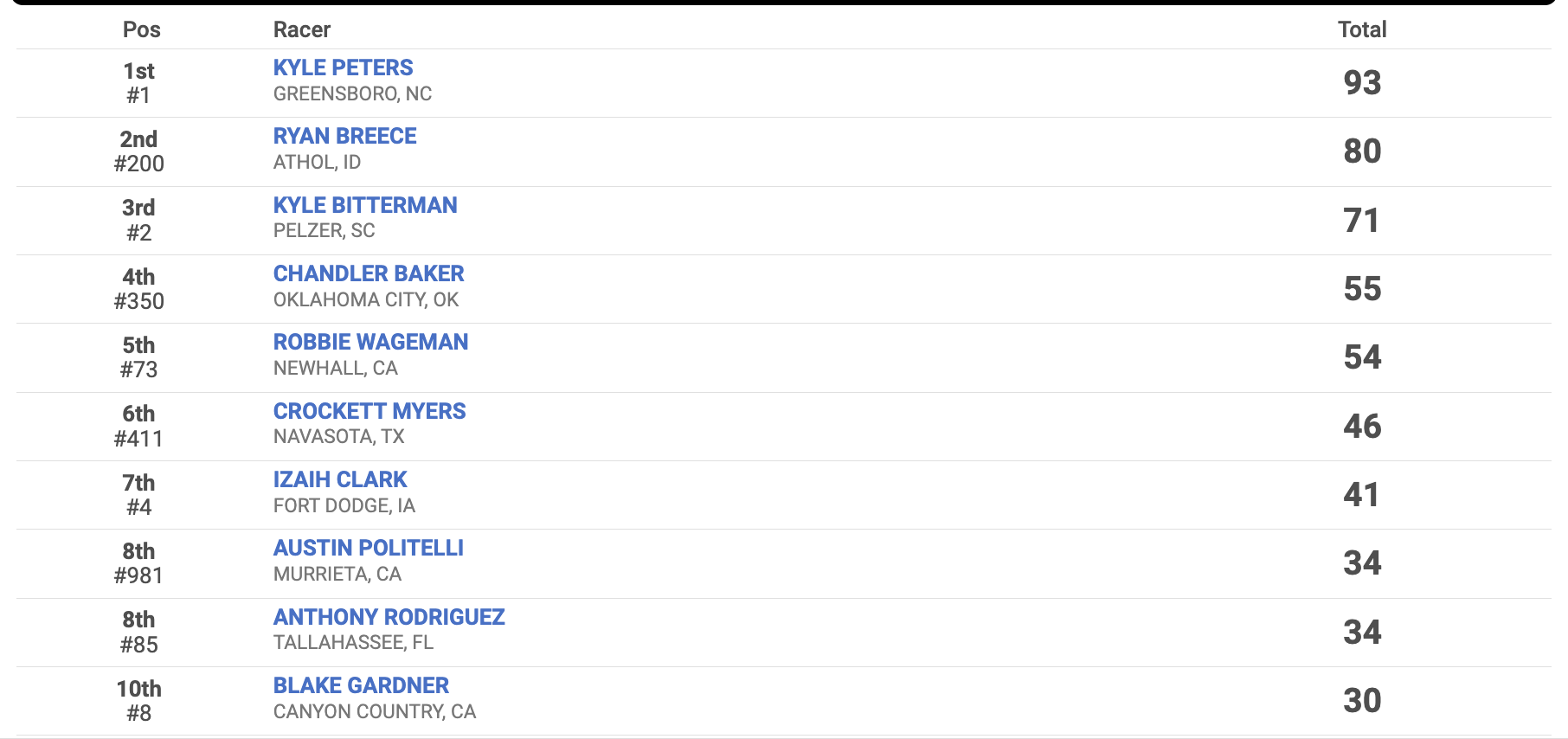Select the Austin Politelli link
The width and height of the screenshot is (1568, 739).
click(369, 548)
